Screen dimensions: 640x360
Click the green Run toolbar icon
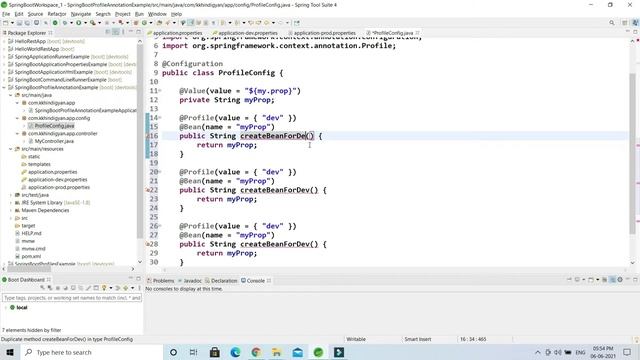coord(79,23)
